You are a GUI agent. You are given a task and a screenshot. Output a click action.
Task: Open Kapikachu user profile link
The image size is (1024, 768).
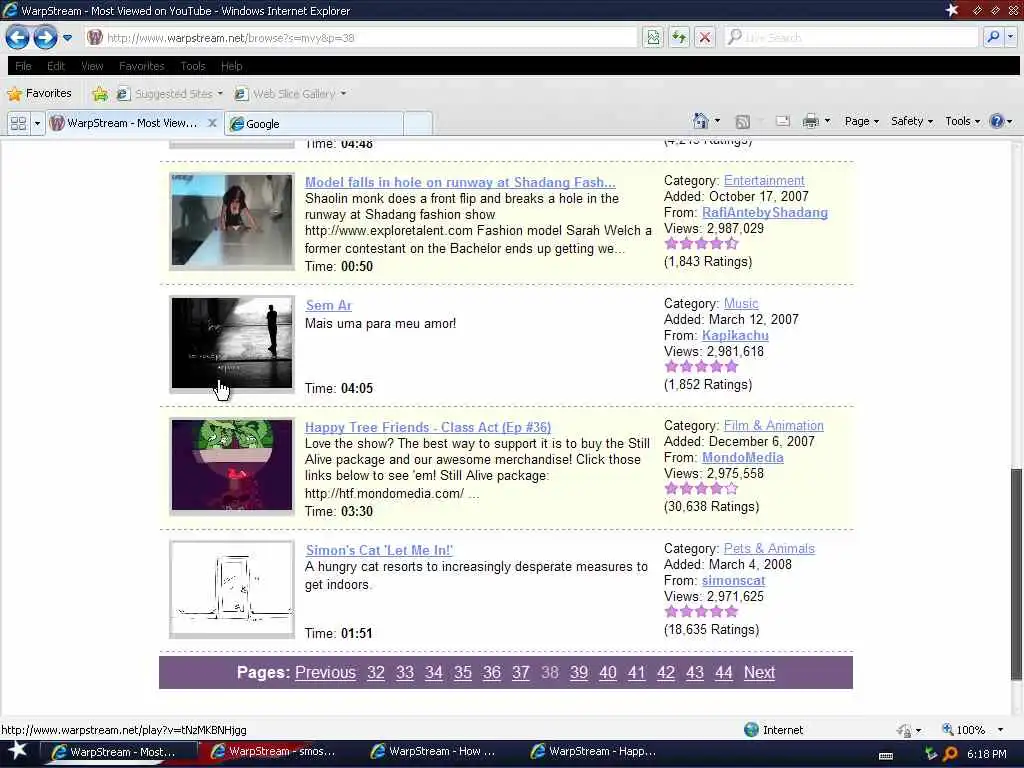pyautogui.click(x=735, y=335)
